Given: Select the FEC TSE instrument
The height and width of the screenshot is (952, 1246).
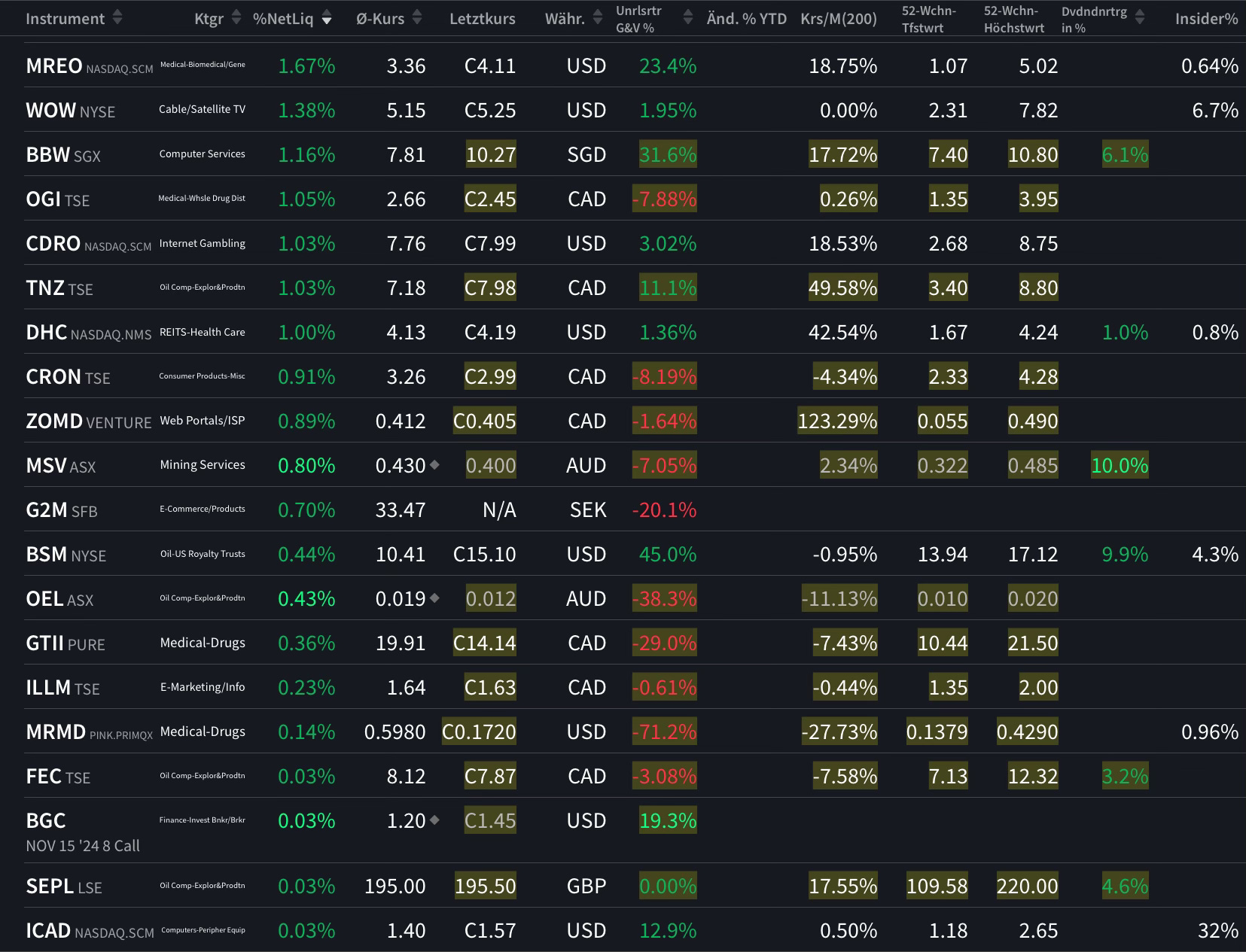Looking at the screenshot, I should pos(58,777).
